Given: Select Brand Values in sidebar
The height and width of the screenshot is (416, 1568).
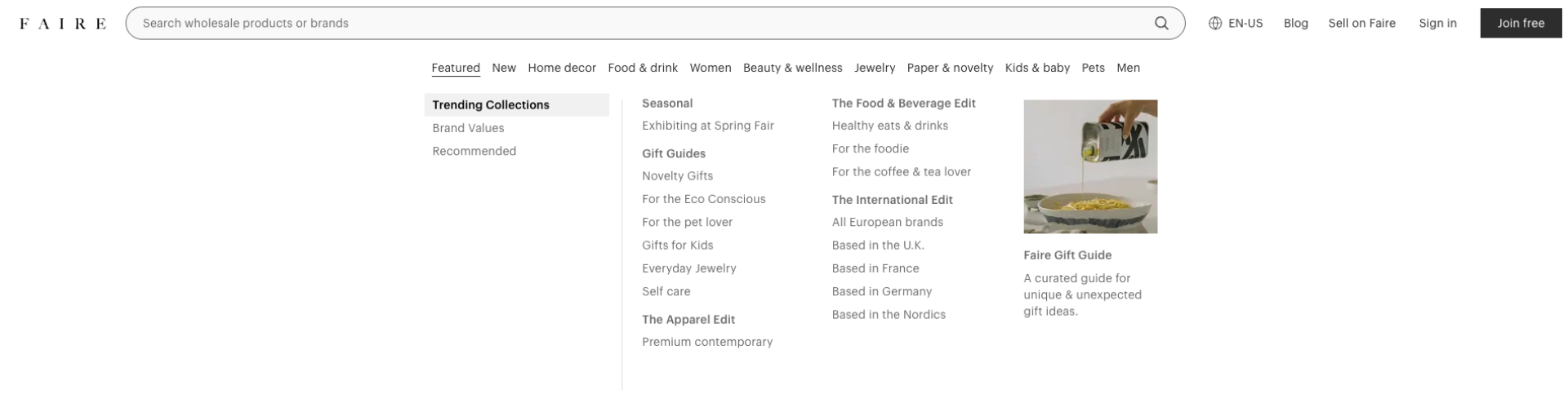Looking at the screenshot, I should click(x=468, y=128).
